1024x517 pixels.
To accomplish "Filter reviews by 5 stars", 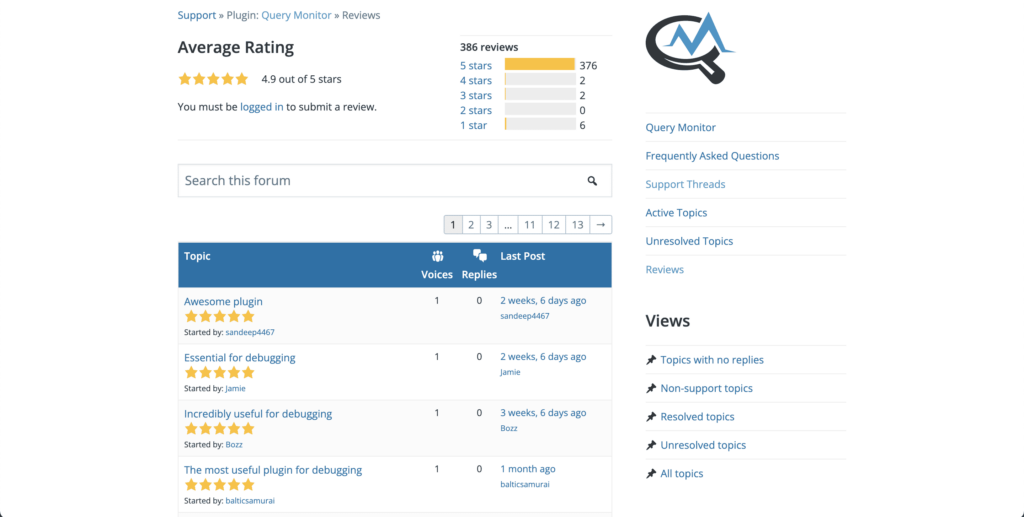I will pyautogui.click(x=476, y=66).
